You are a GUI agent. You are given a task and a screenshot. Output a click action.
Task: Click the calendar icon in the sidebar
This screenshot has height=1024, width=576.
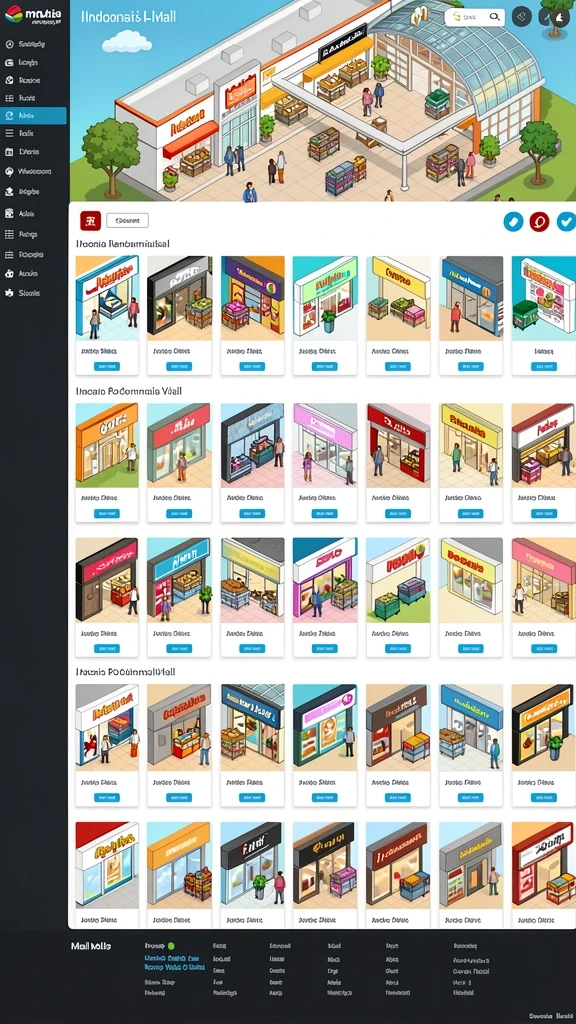(x=9, y=152)
